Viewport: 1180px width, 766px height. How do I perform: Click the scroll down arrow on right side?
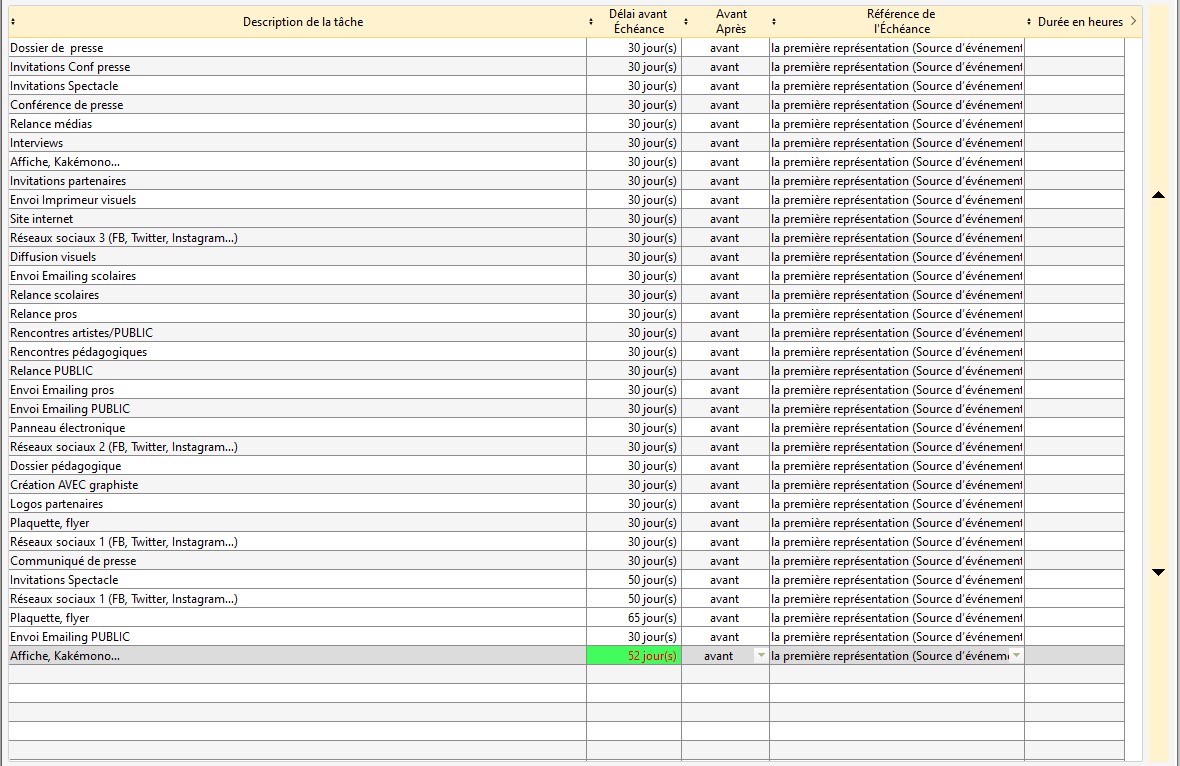point(1158,572)
